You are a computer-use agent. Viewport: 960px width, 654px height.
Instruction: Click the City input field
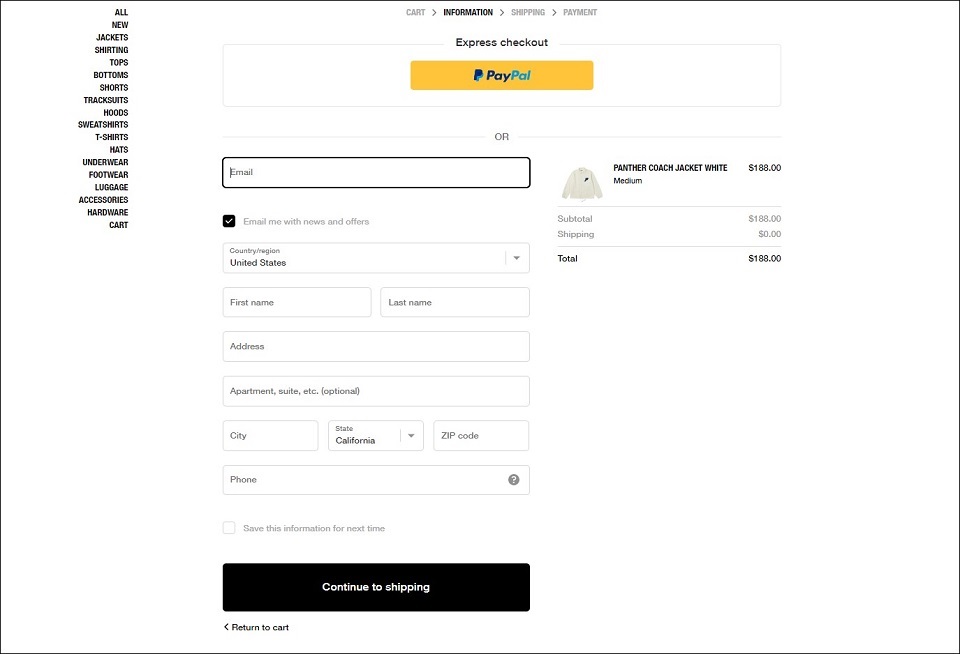271,435
